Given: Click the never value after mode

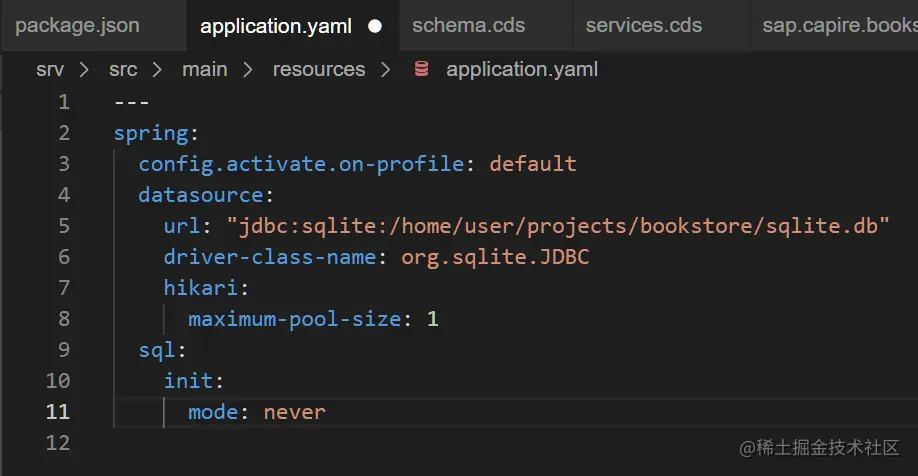Looking at the screenshot, I should coord(294,412).
